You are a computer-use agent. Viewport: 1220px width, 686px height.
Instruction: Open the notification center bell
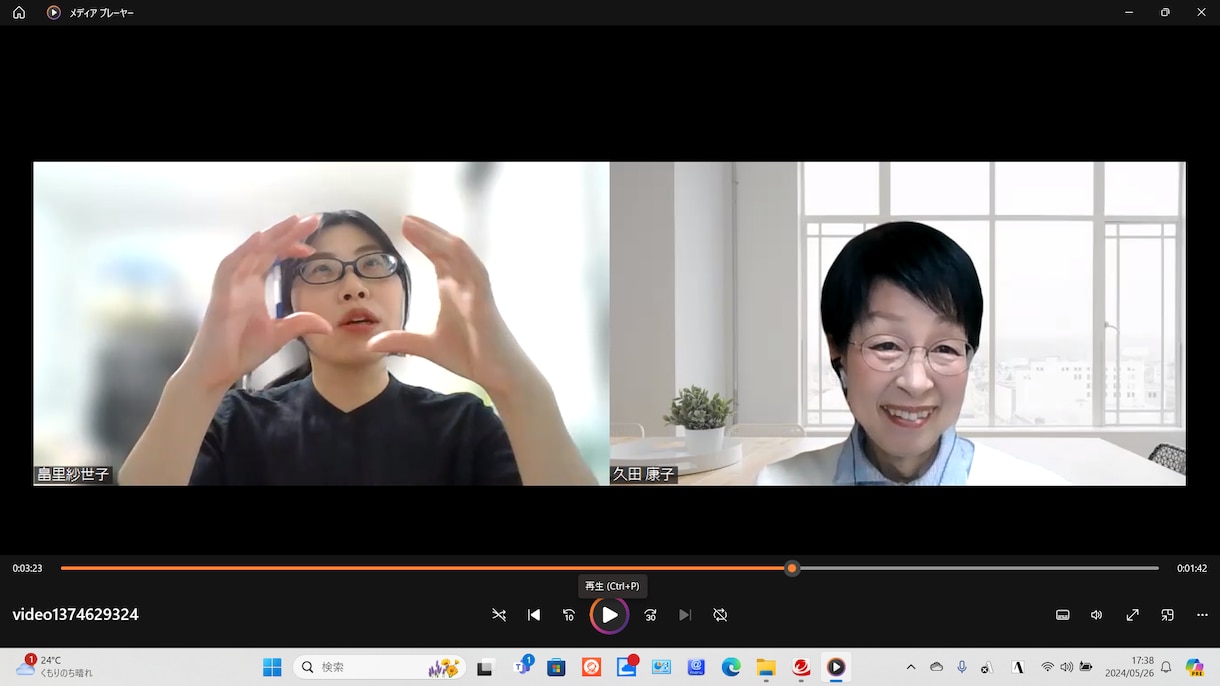(x=1166, y=667)
